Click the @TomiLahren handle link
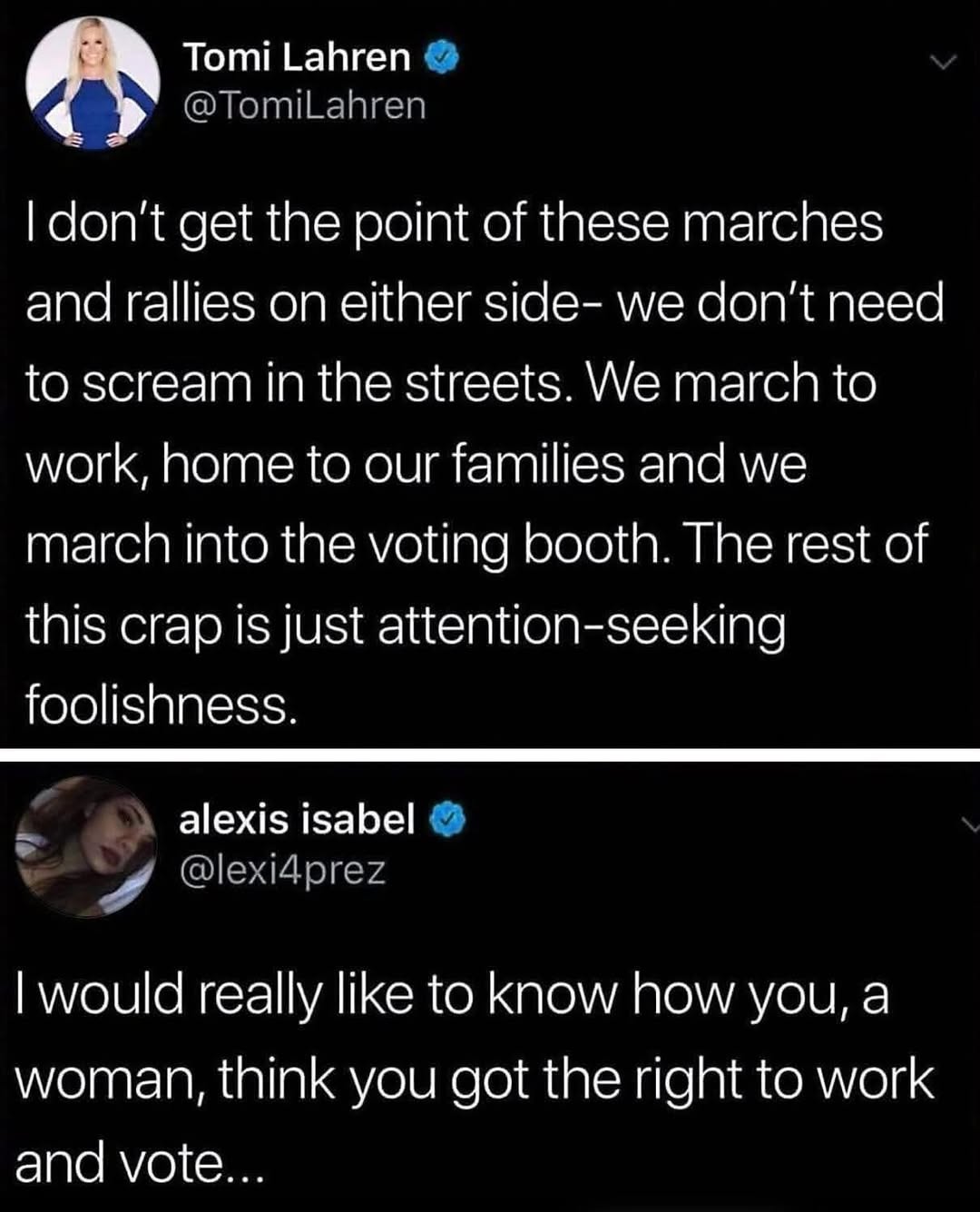The height and width of the screenshot is (1212, 980). (305, 107)
